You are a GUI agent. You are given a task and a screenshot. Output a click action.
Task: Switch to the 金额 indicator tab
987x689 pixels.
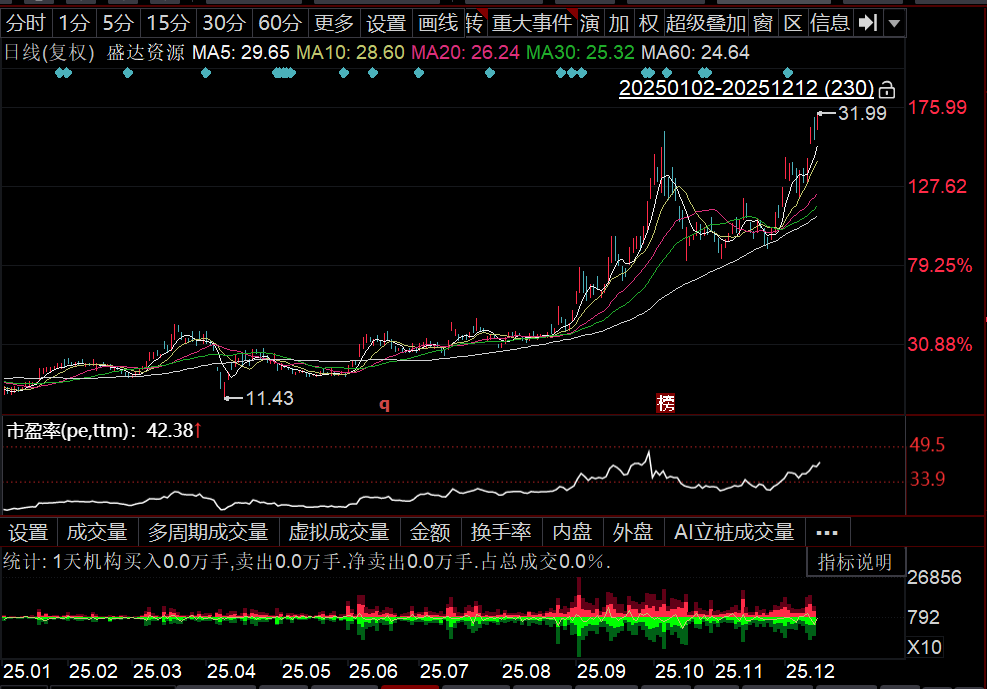[x=431, y=532]
